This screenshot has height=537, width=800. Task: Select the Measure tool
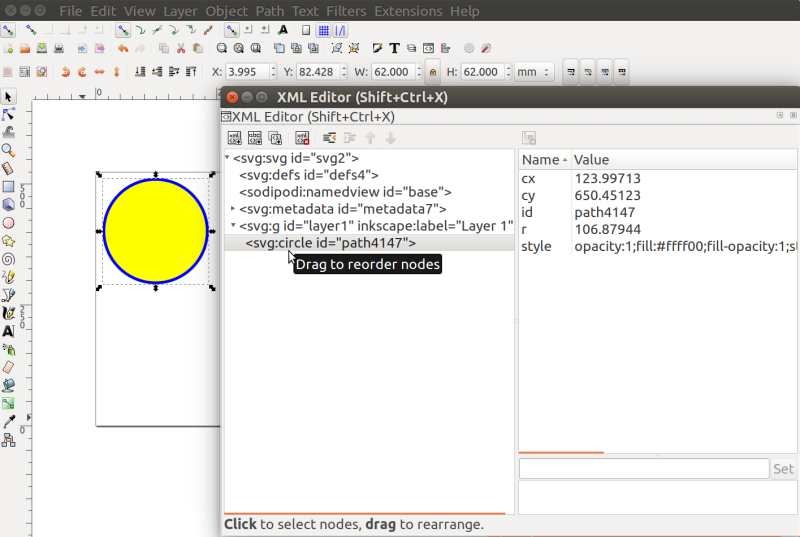tap(8, 169)
